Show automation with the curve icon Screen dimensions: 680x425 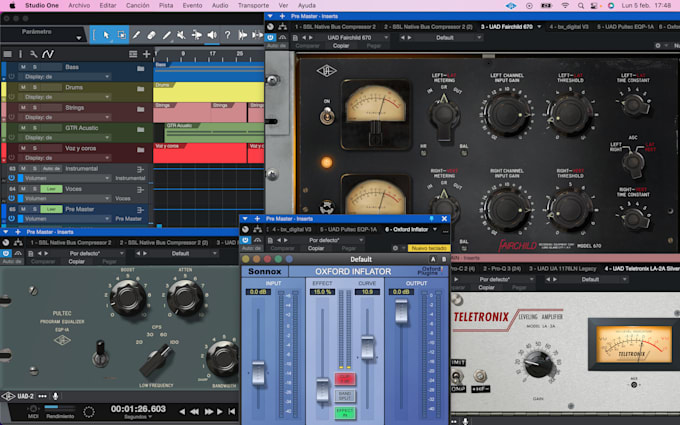(48, 54)
